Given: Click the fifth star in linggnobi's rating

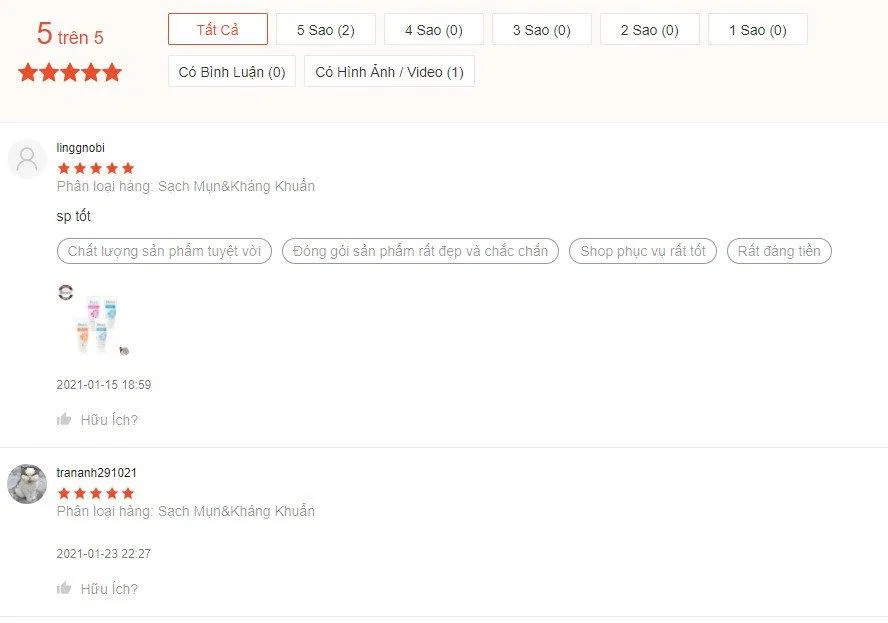Looking at the screenshot, I should coord(129,167).
